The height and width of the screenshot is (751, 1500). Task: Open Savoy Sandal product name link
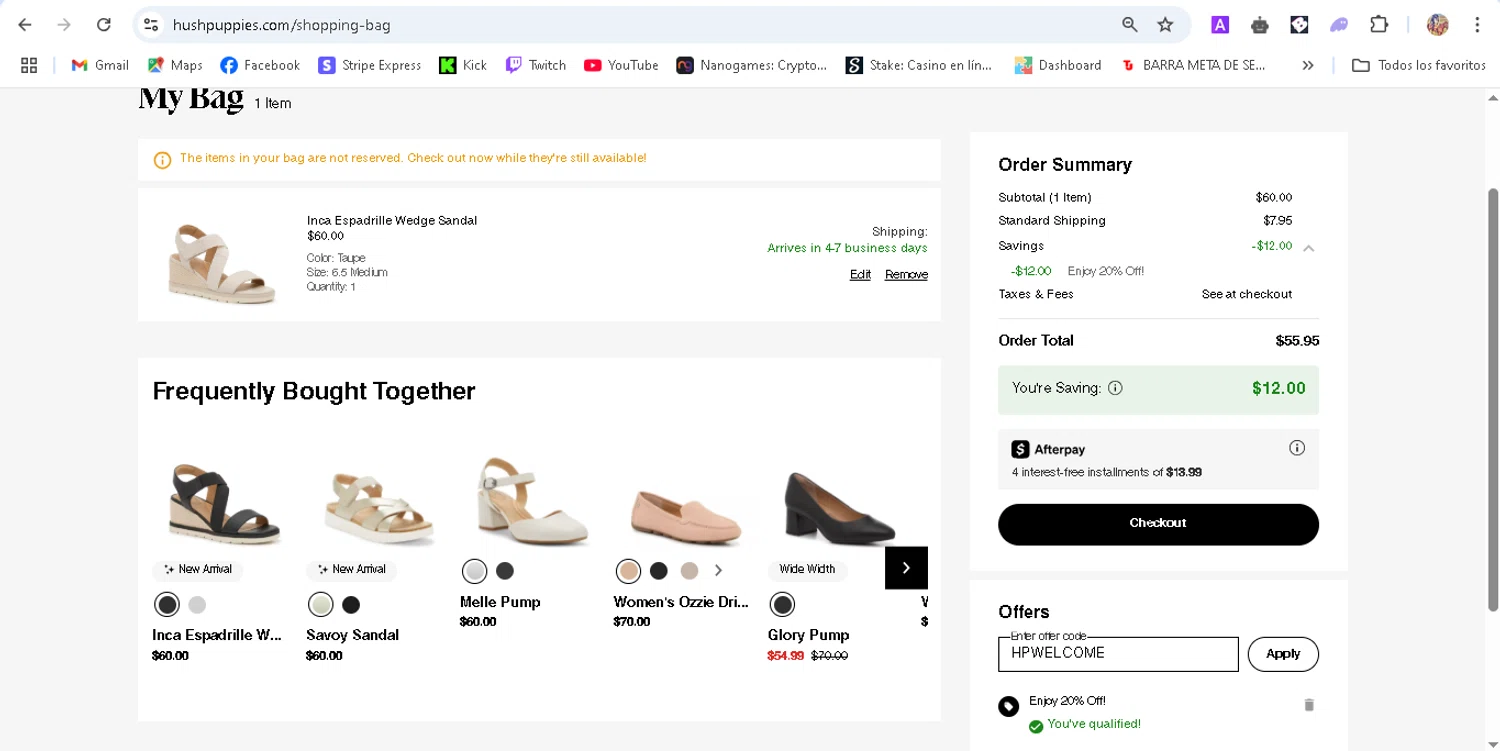352,635
